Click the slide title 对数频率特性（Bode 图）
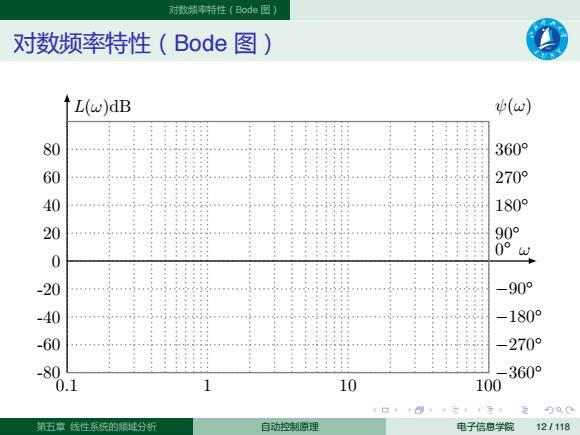580x435 pixels. click(143, 43)
